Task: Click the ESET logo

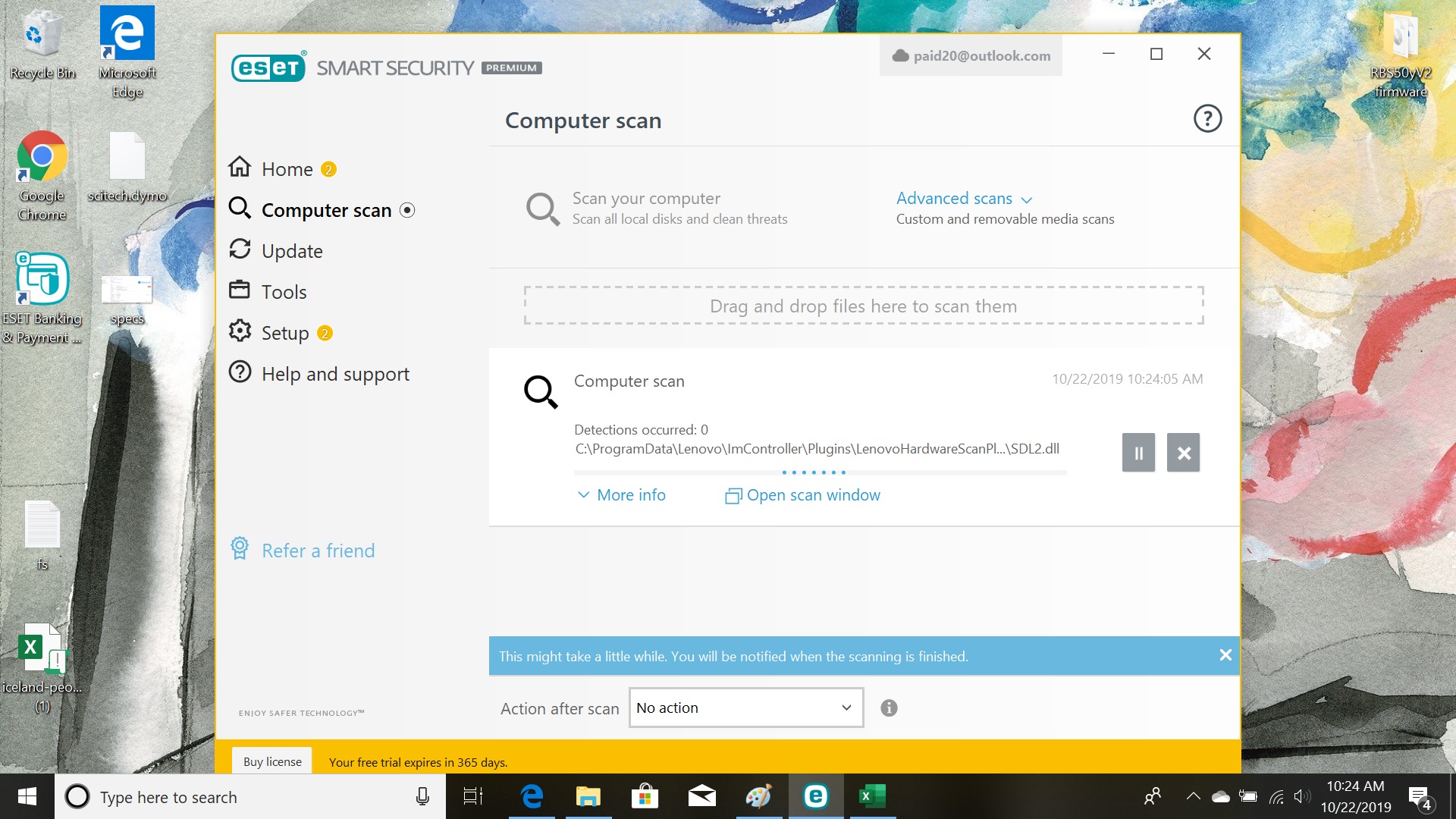Action: coord(268,67)
